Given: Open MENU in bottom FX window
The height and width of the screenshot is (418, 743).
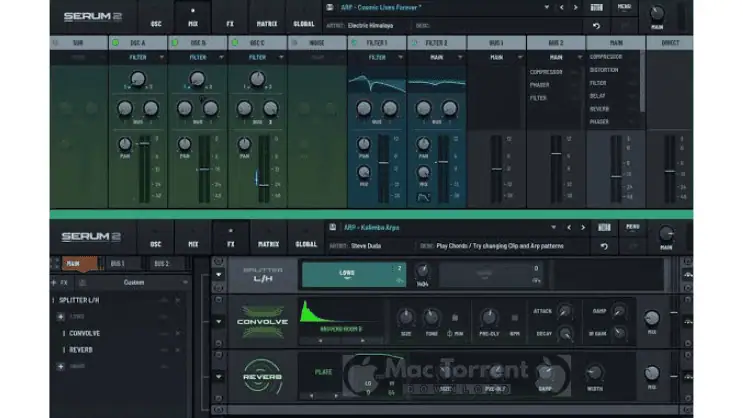Looking at the screenshot, I should (x=633, y=227).
